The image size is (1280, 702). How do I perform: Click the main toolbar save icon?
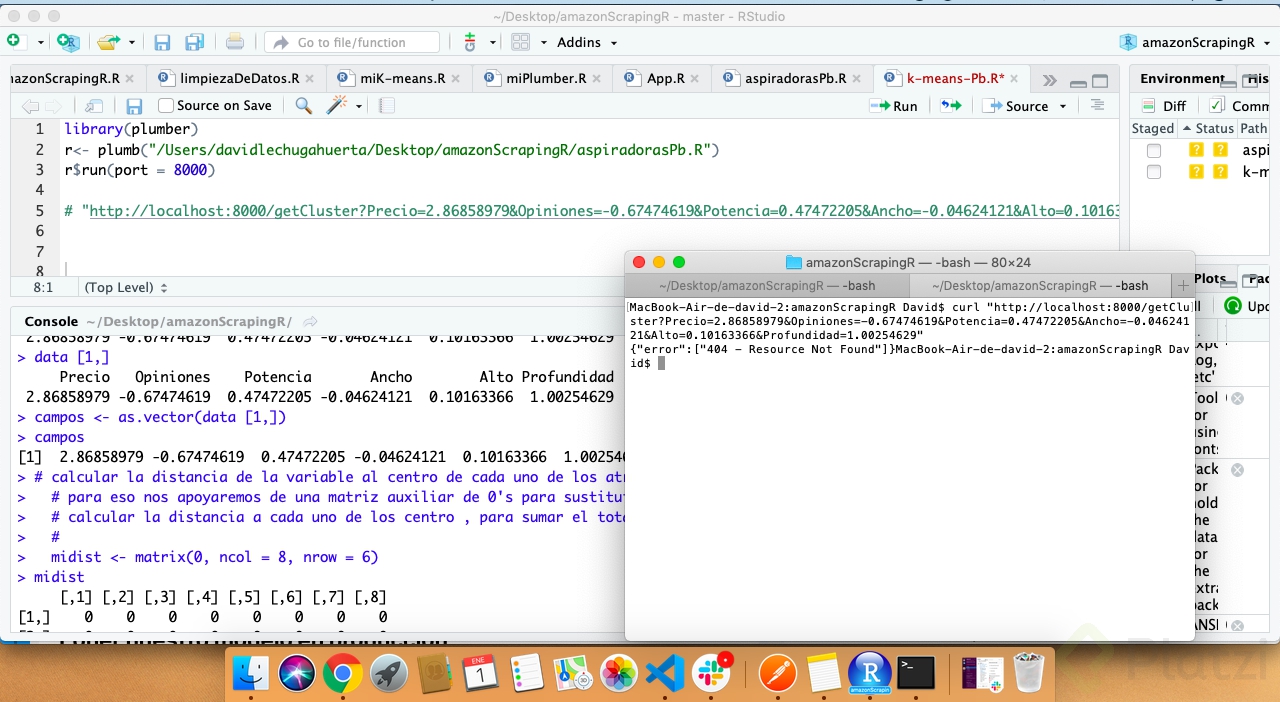(x=162, y=42)
